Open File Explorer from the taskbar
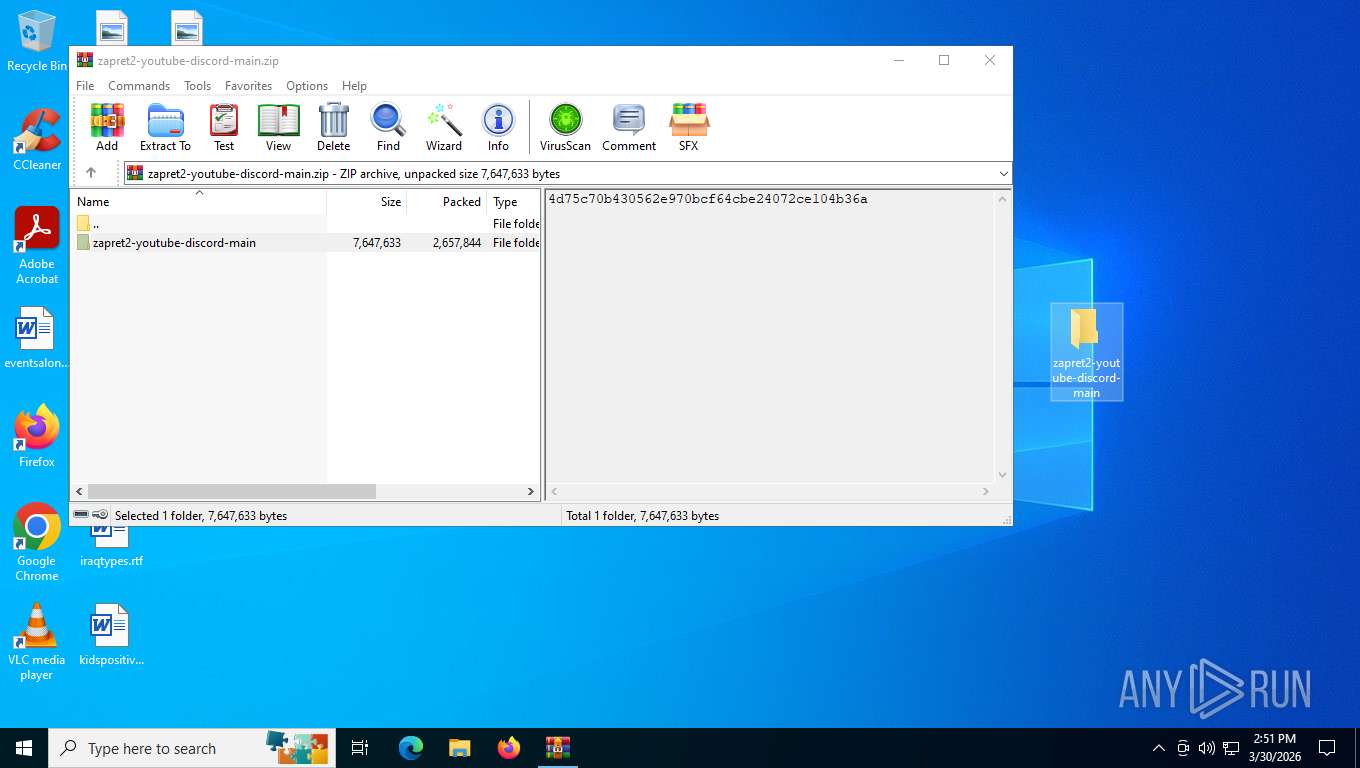 [460, 748]
